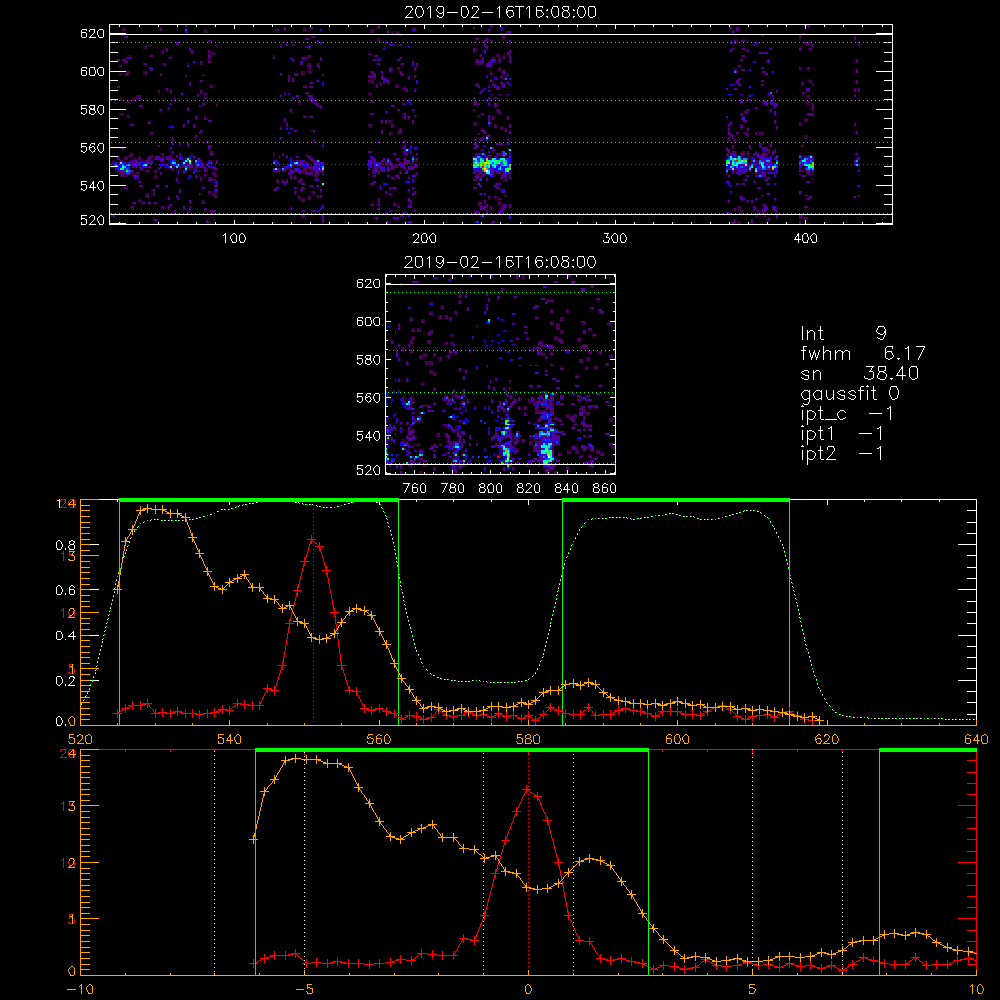
Task: Click the thick green bar spanning 585 to 615
Action: [x=676, y=500]
